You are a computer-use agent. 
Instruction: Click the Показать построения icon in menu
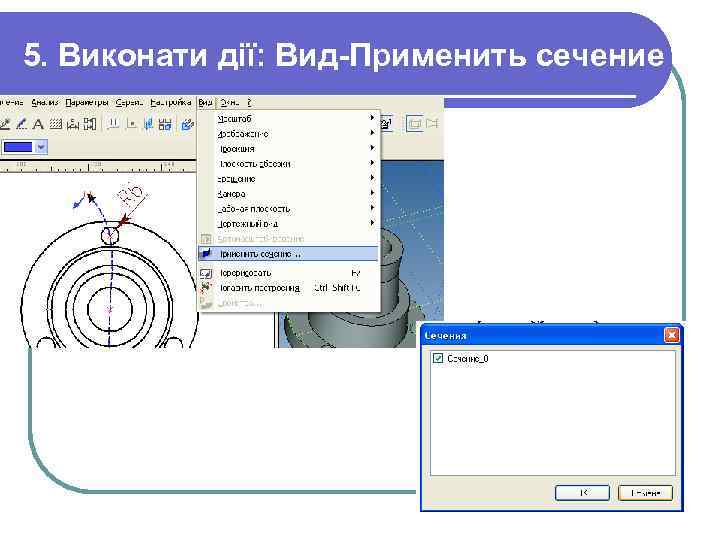pyautogui.click(x=206, y=288)
